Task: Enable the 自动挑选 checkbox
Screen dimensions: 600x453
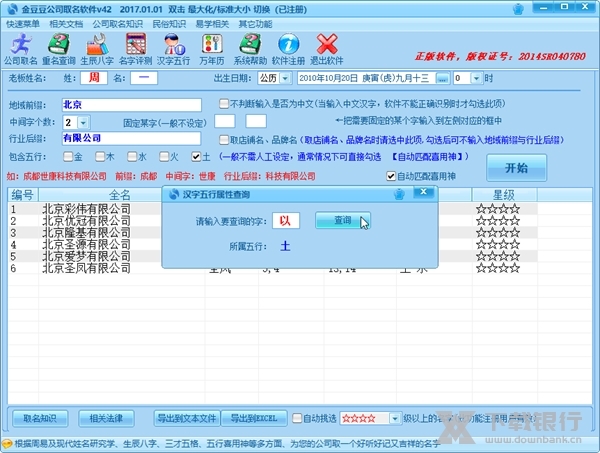Action: (297, 418)
